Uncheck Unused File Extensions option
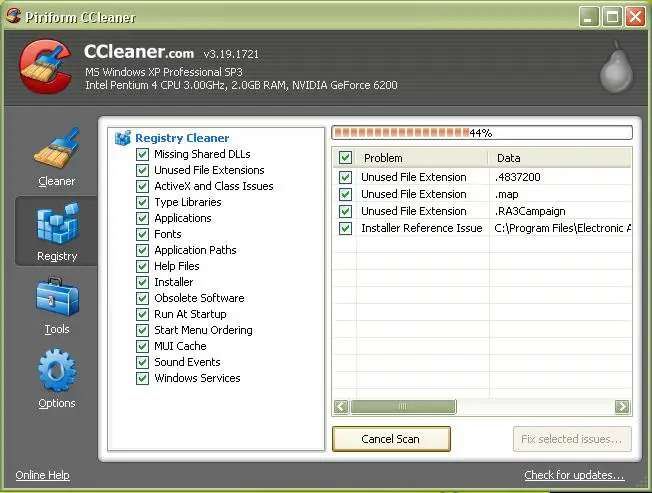 click(x=142, y=170)
